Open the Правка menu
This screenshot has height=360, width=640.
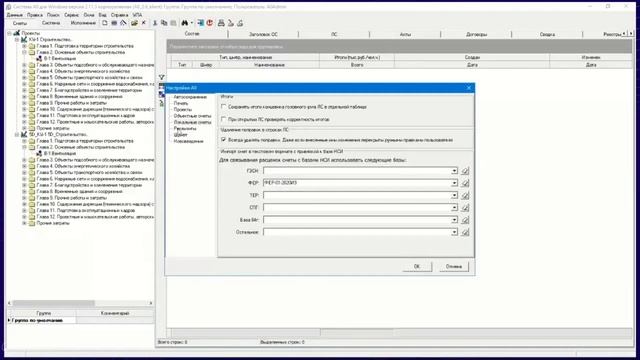(35, 15)
